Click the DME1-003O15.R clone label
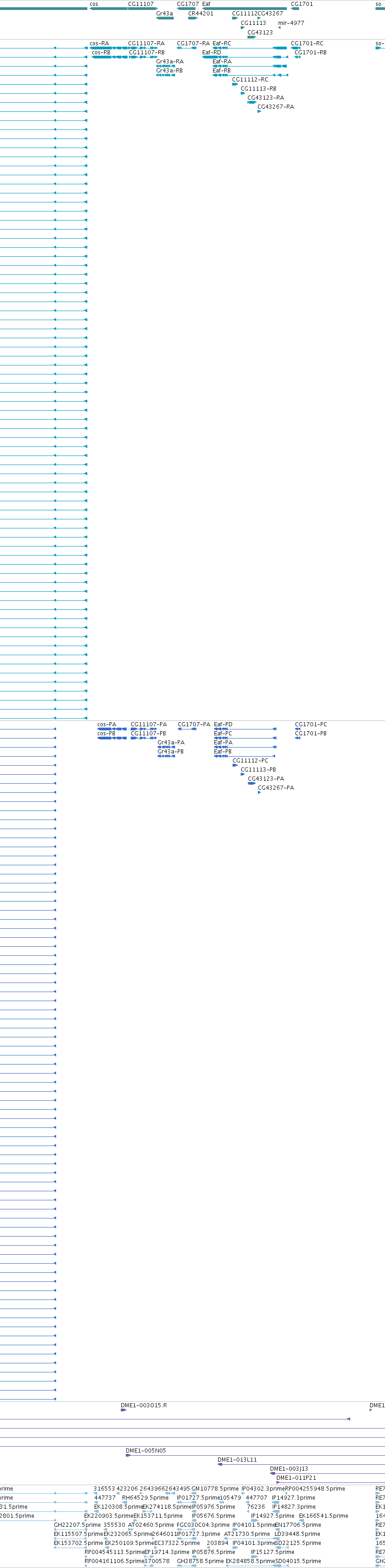The height and width of the screenshot is (1568, 385). coord(143,1405)
